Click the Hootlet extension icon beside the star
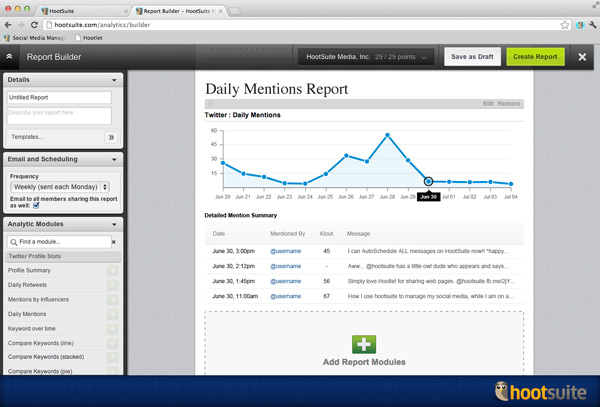Screen dimensions: 600x407 580,25
